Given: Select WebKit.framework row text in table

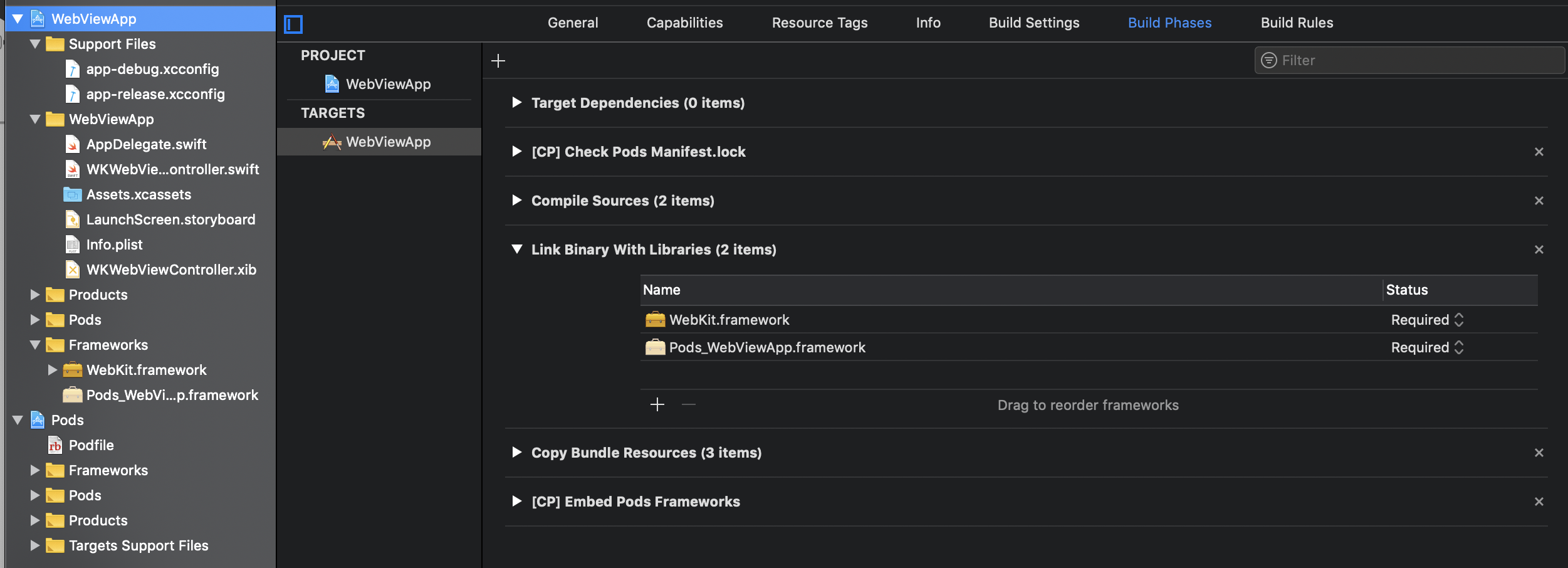Looking at the screenshot, I should tap(729, 320).
